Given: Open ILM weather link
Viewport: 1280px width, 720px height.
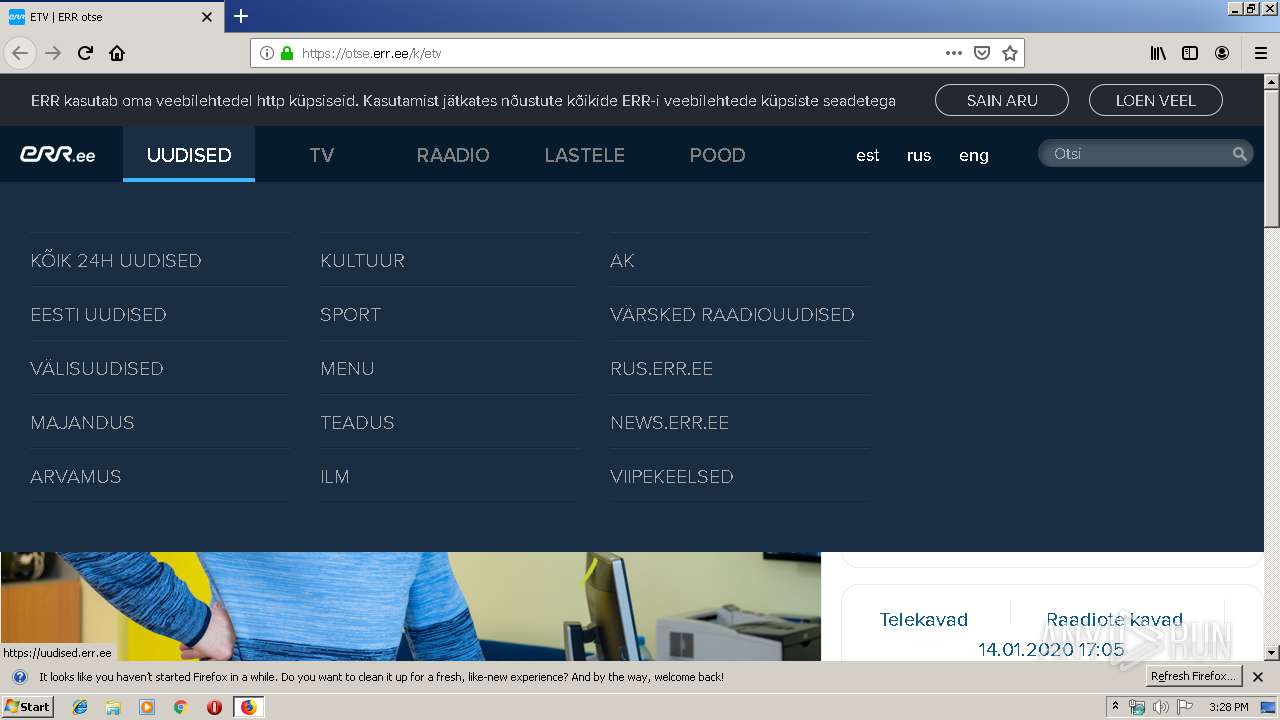Looking at the screenshot, I should click(x=335, y=476).
